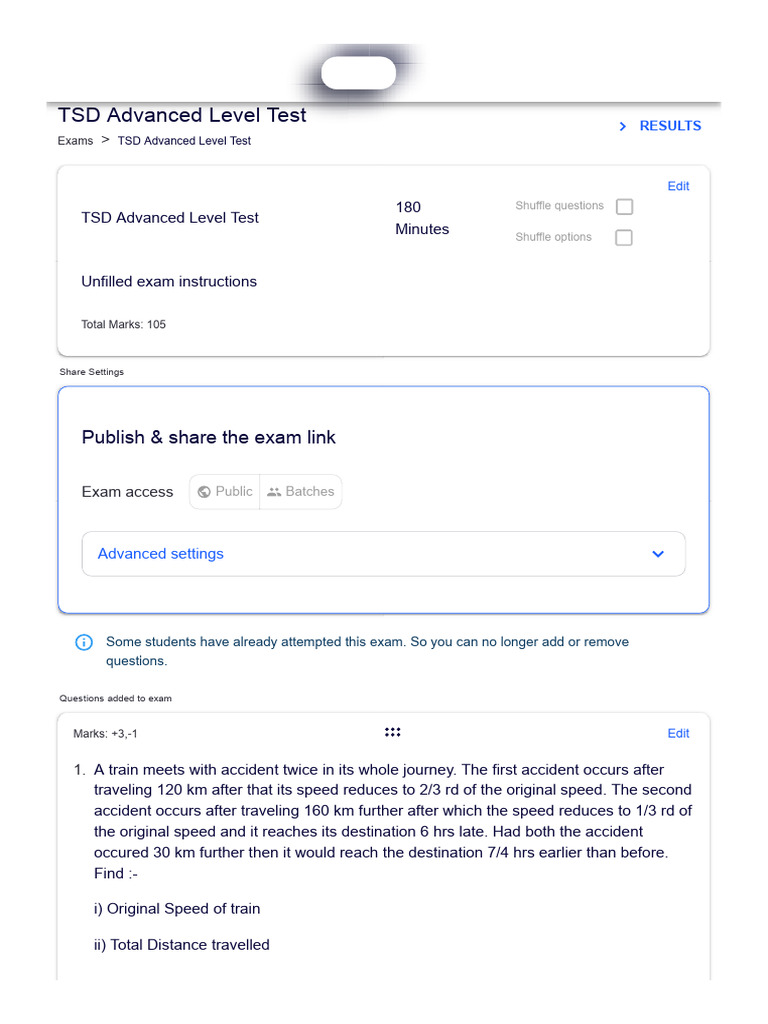Screen dimensions: 768x1024
Task: Click the info icon beside attempted exam notice
Action: pyautogui.click(x=84, y=642)
